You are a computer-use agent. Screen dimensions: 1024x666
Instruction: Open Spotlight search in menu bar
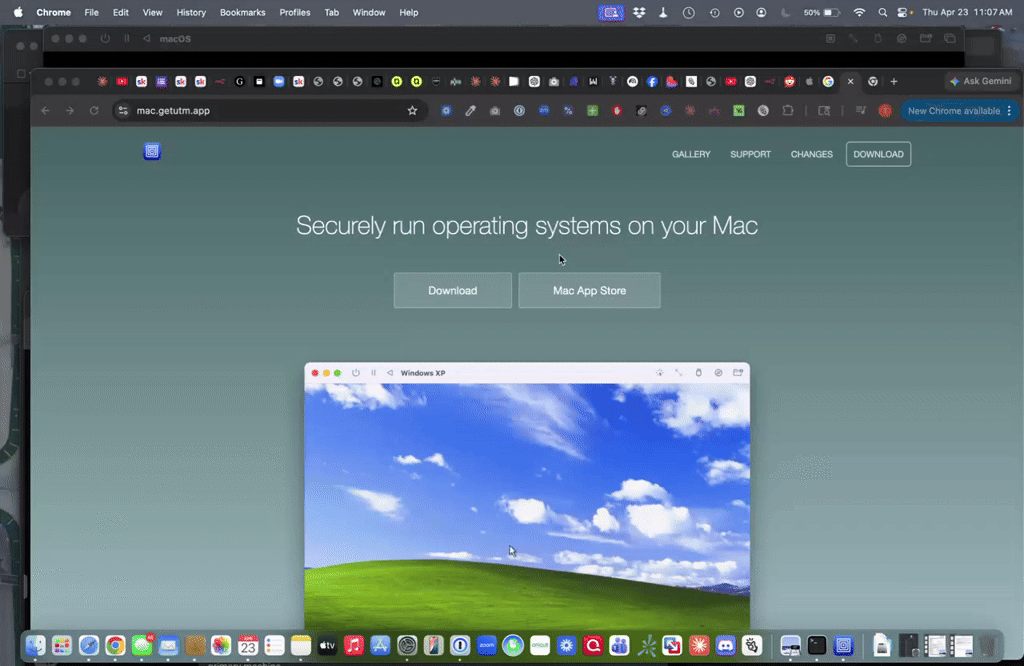coord(882,12)
